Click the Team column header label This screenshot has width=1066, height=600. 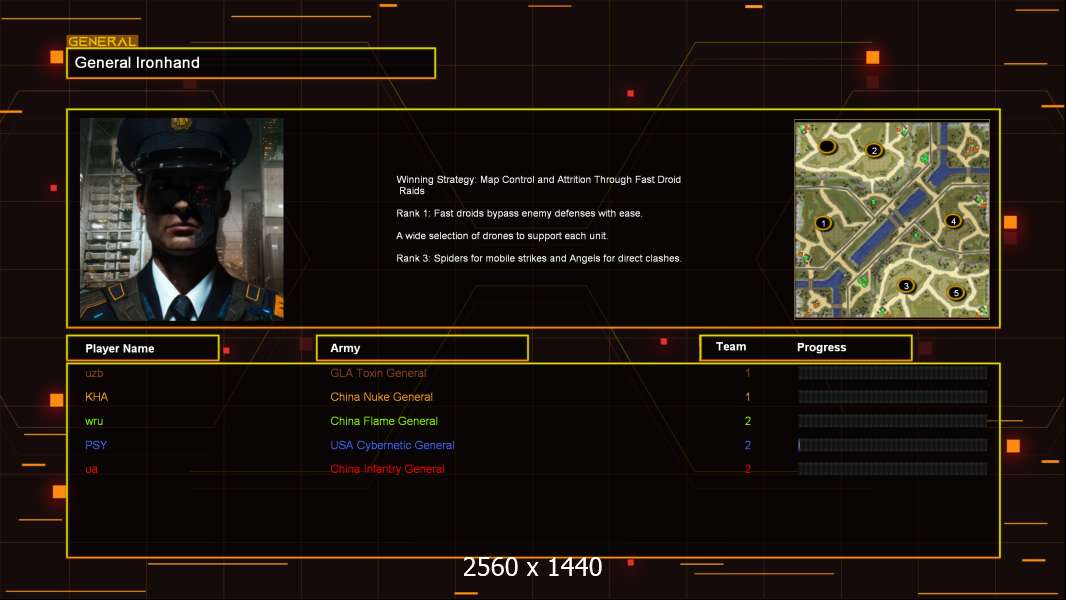(x=731, y=347)
